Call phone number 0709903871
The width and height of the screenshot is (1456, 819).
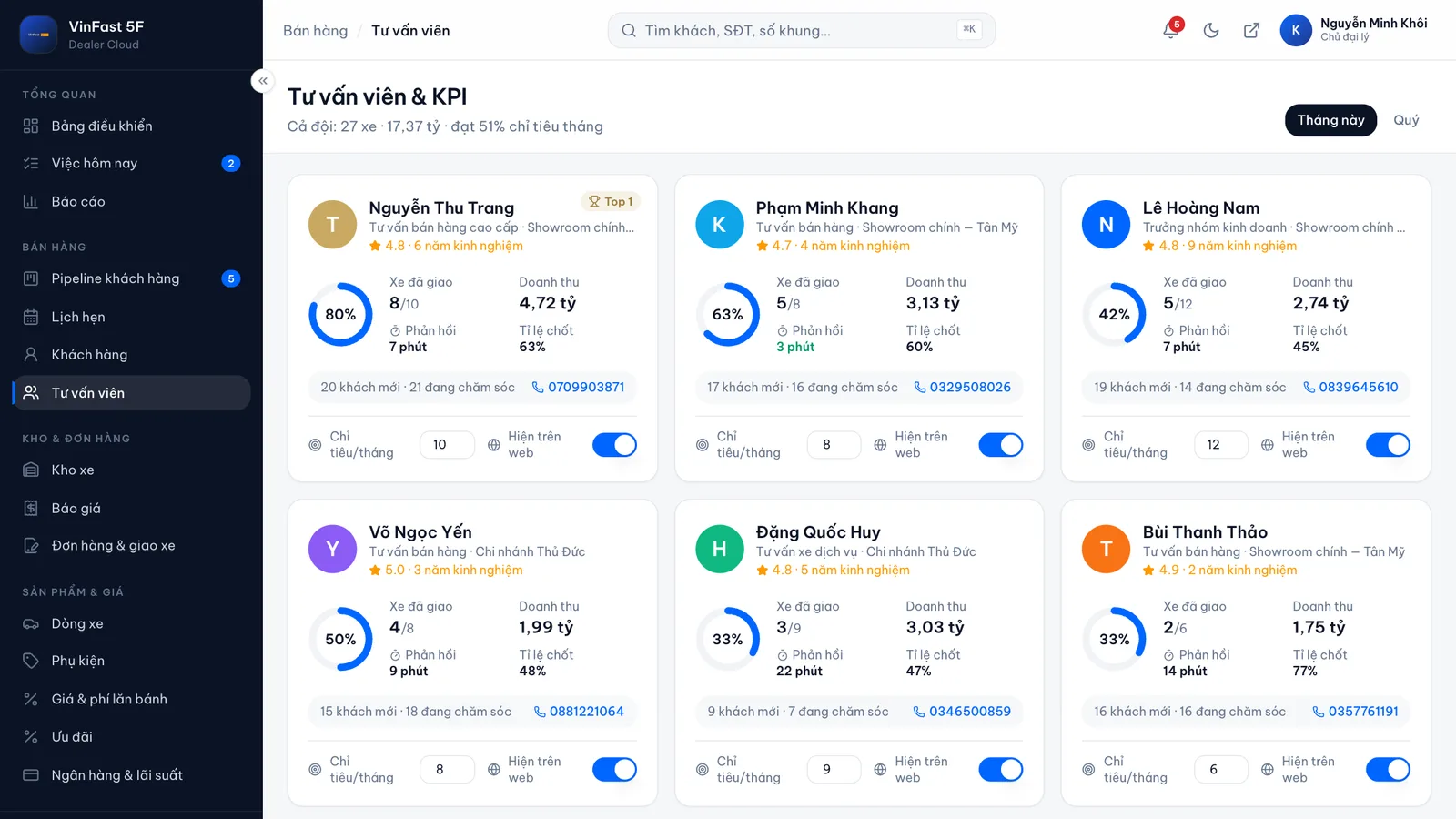click(578, 387)
